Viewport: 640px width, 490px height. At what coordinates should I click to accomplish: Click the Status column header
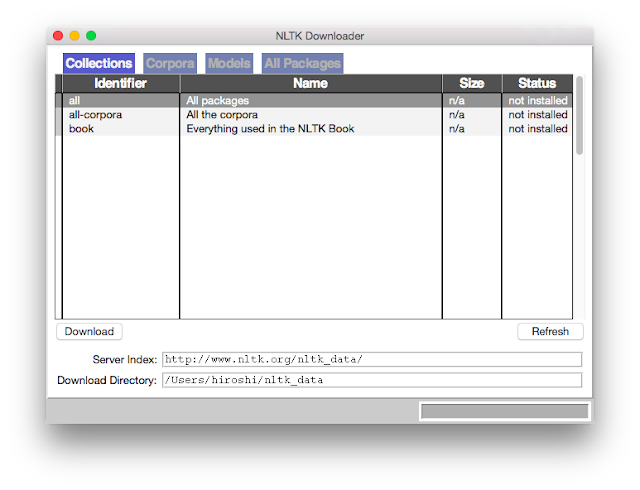point(537,83)
